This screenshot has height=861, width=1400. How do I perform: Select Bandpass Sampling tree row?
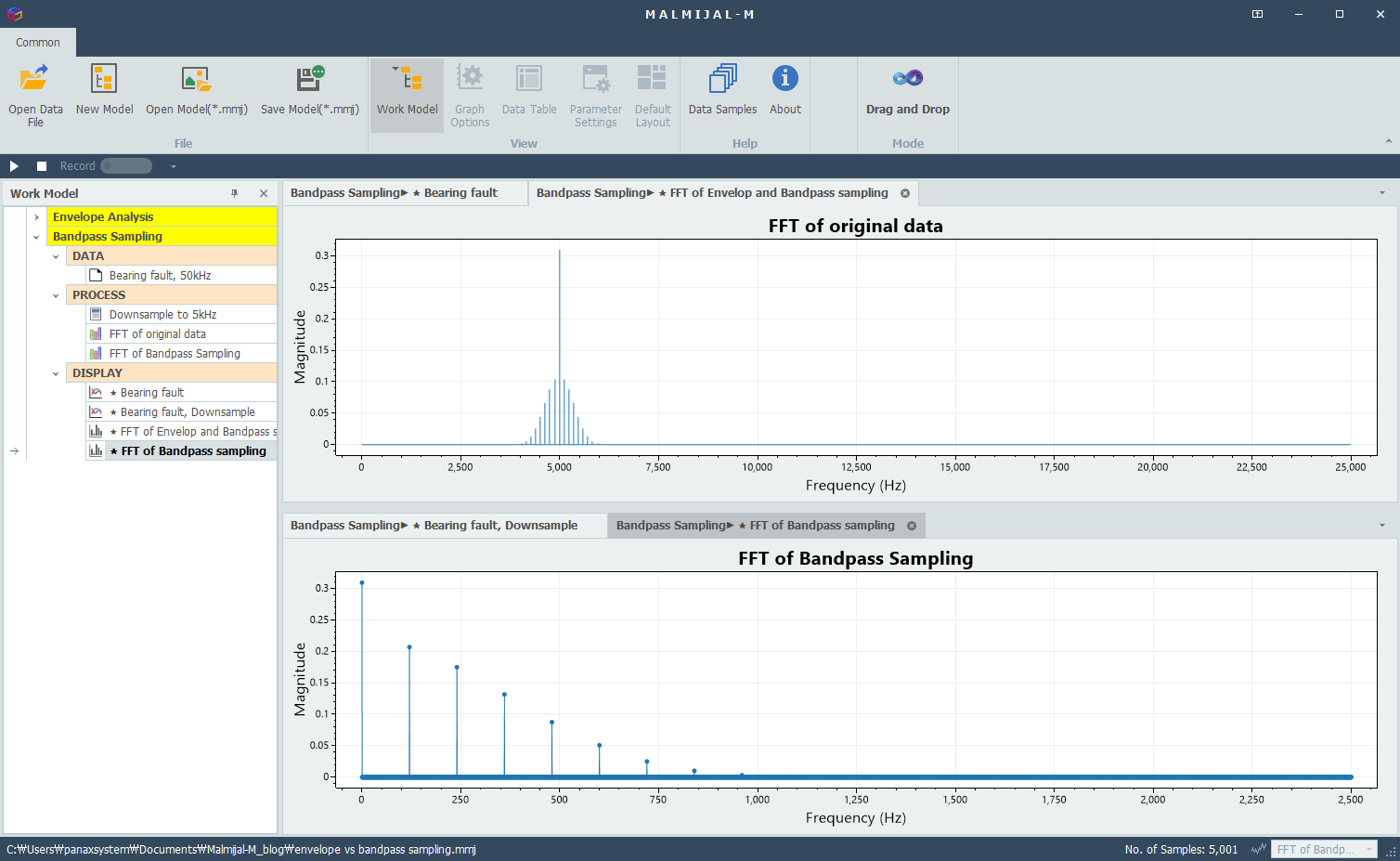[162, 237]
